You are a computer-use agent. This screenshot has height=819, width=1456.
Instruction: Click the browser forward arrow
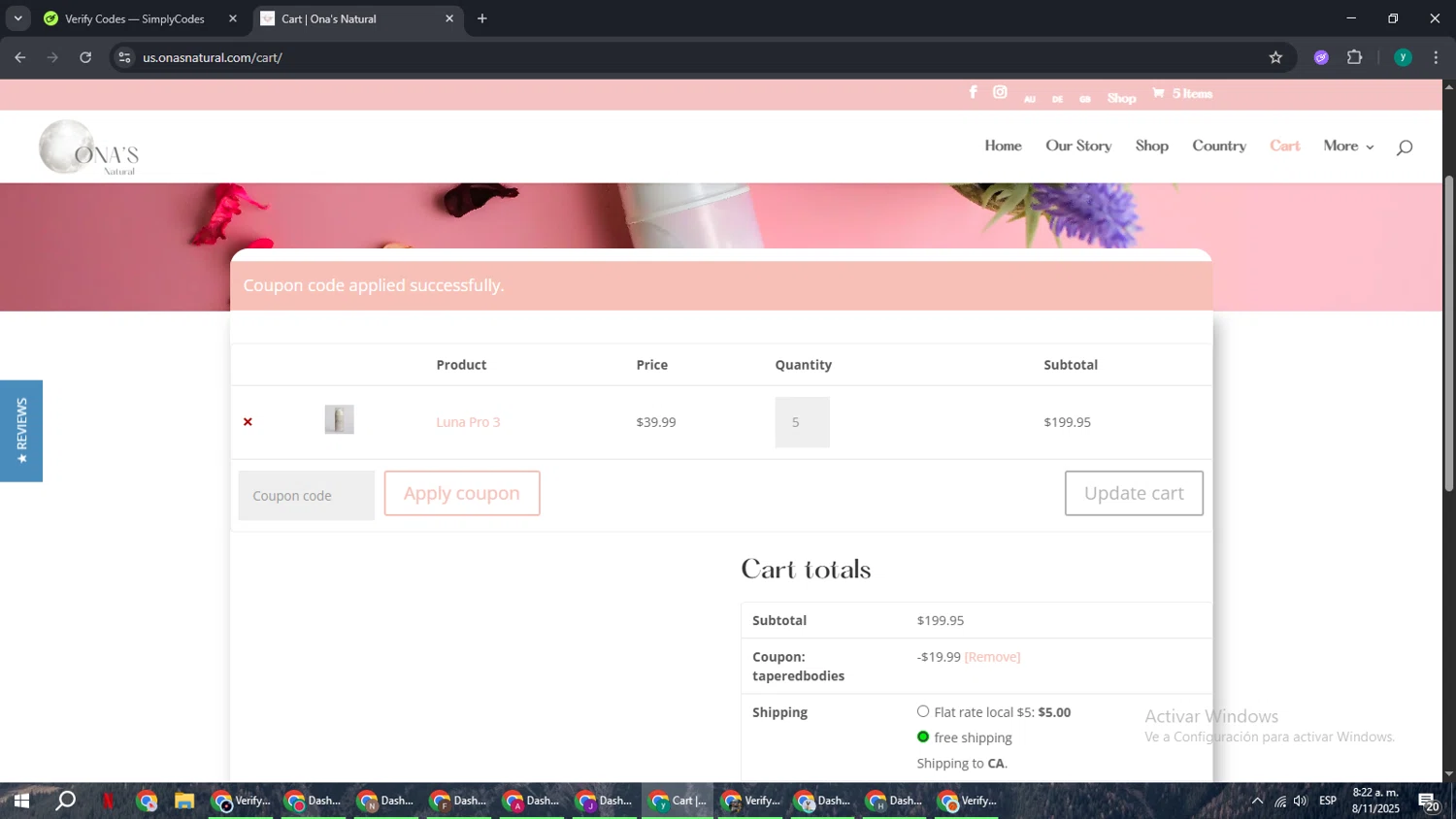[52, 57]
